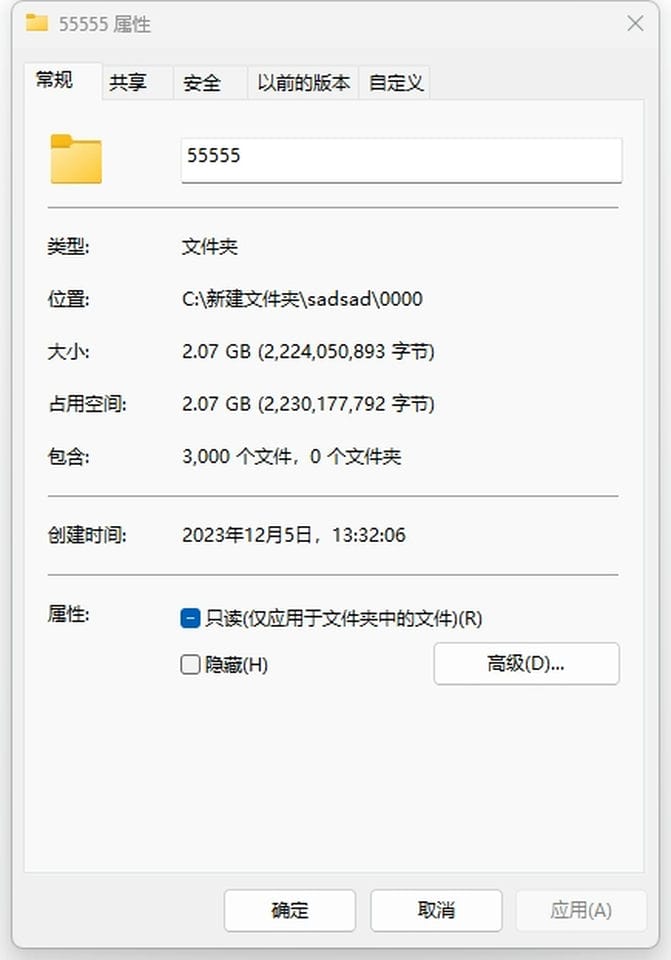Enable the 隐藏(H) hidden checkbox
This screenshot has height=960, width=671.
pos(190,664)
